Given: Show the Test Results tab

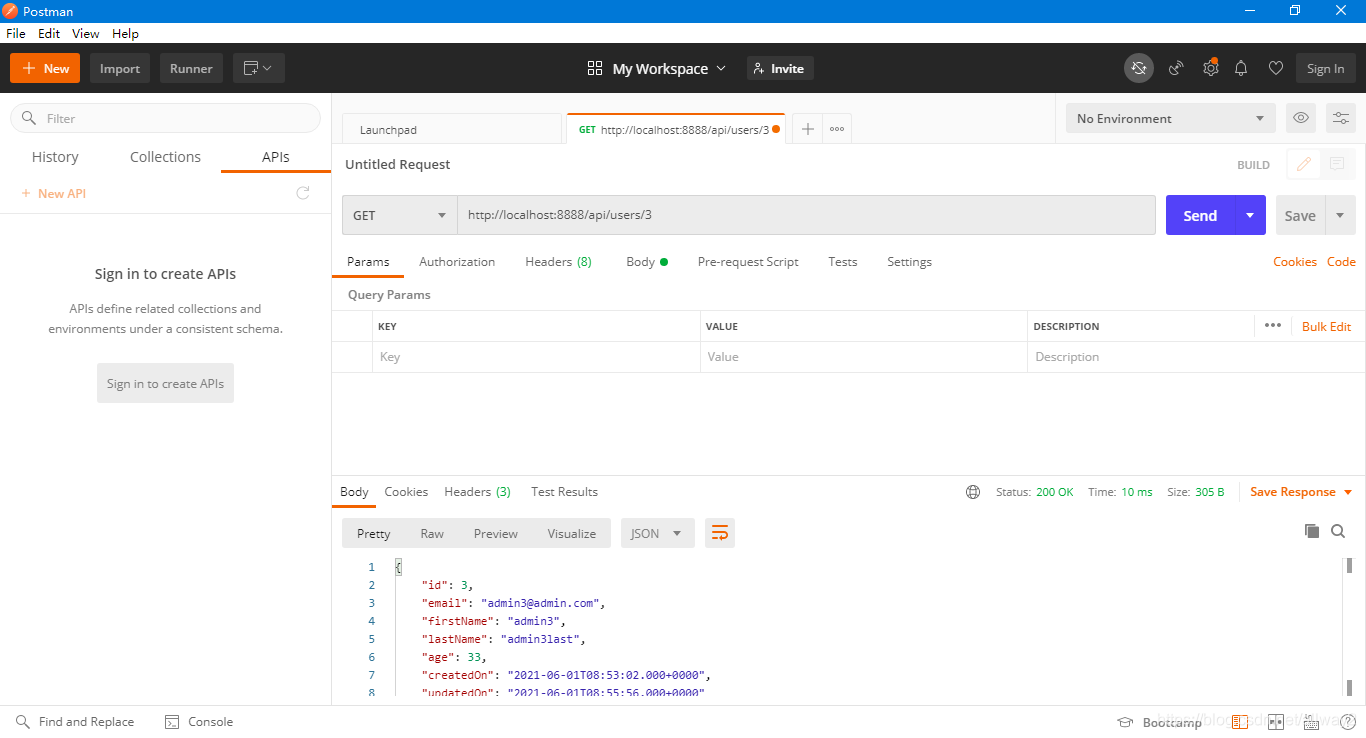Looking at the screenshot, I should coord(564,492).
